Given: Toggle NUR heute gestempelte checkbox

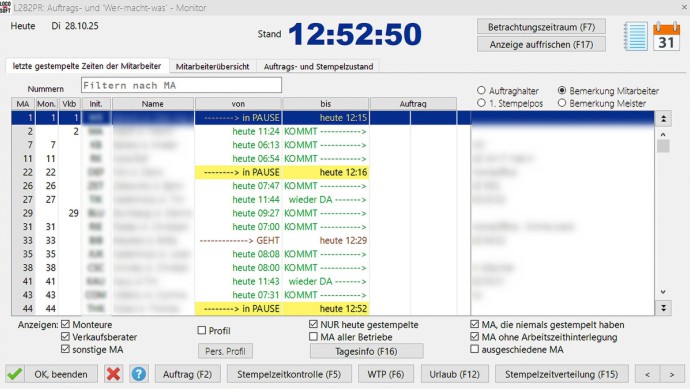Looking at the screenshot, I should pyautogui.click(x=313, y=324).
